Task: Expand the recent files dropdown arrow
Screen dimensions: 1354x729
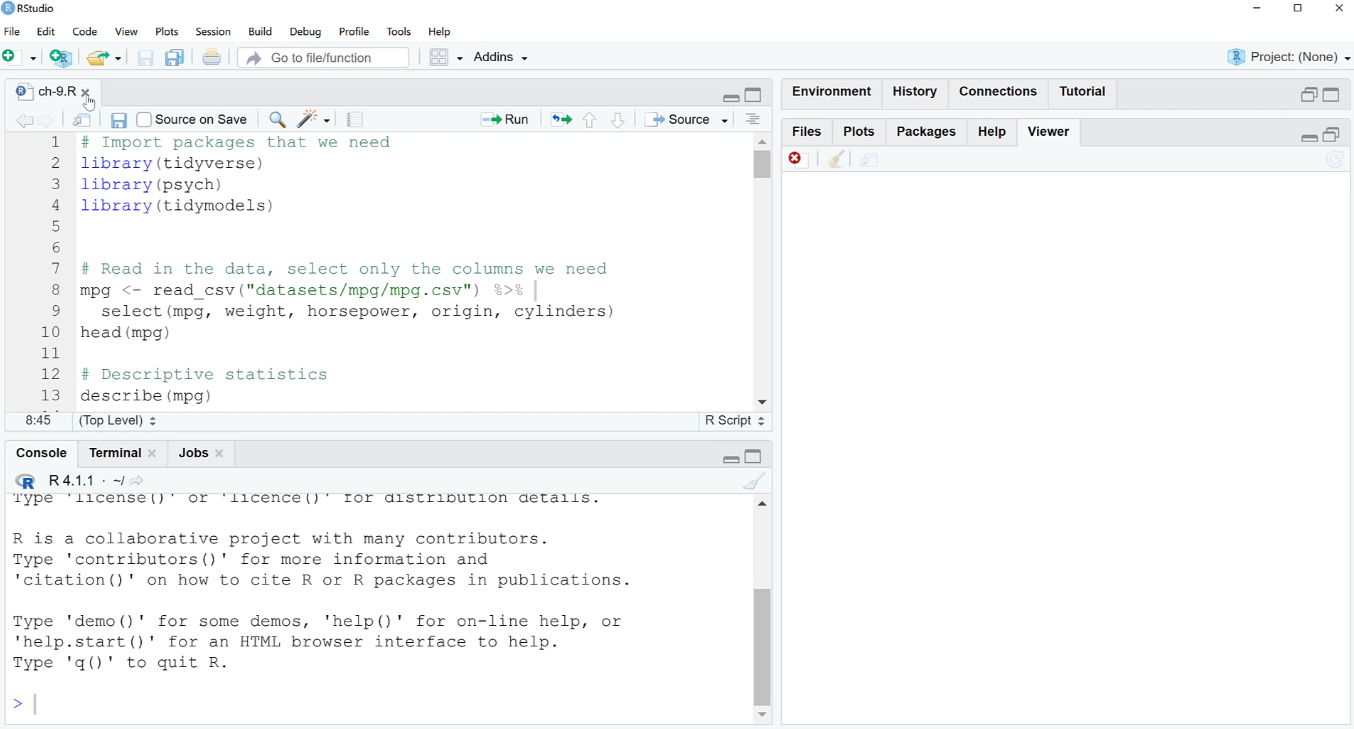Action: 118,59
